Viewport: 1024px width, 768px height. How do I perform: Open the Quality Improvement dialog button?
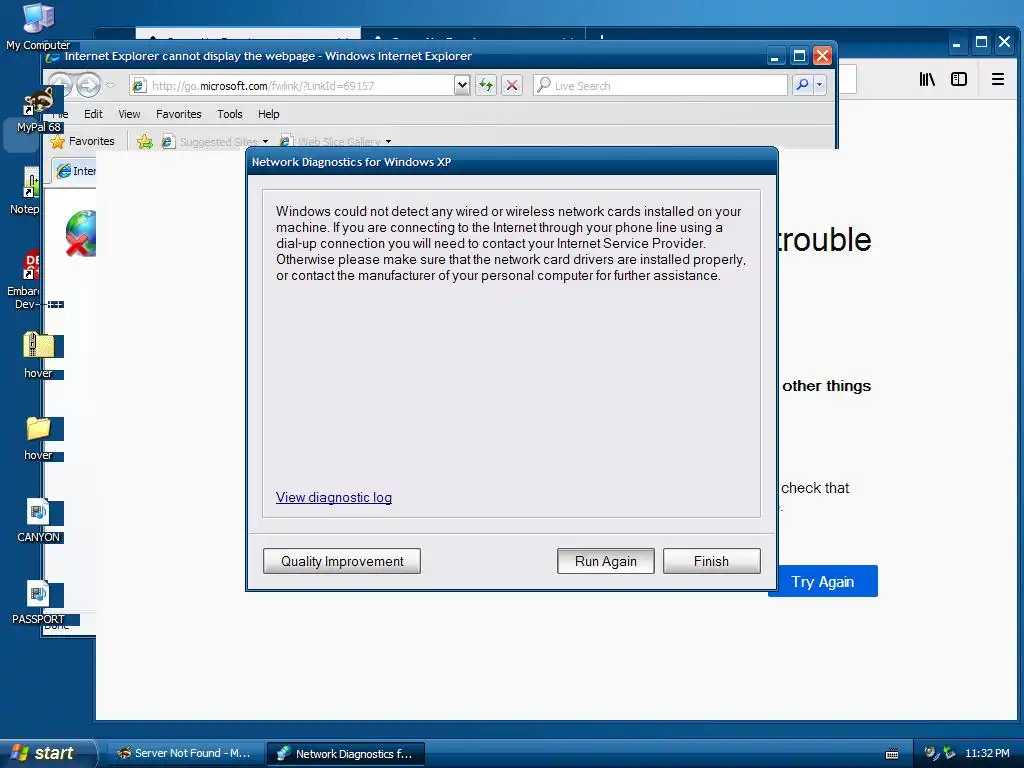coord(342,561)
